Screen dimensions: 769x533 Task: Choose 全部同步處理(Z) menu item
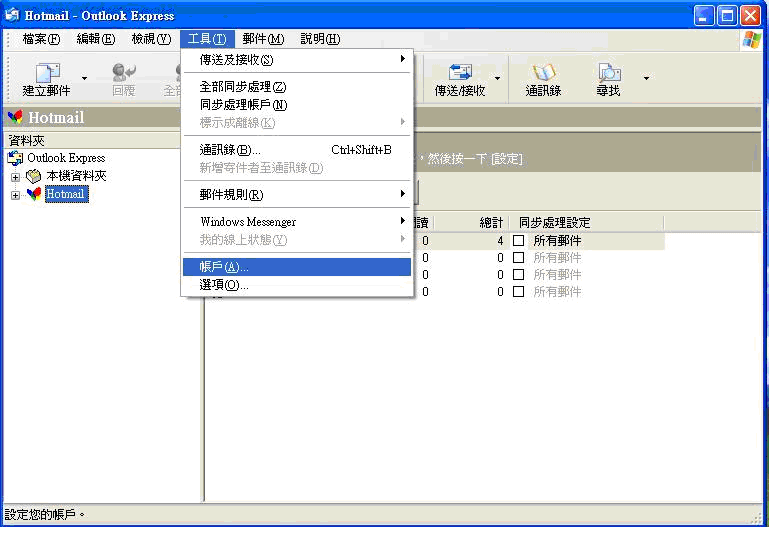coord(297,87)
